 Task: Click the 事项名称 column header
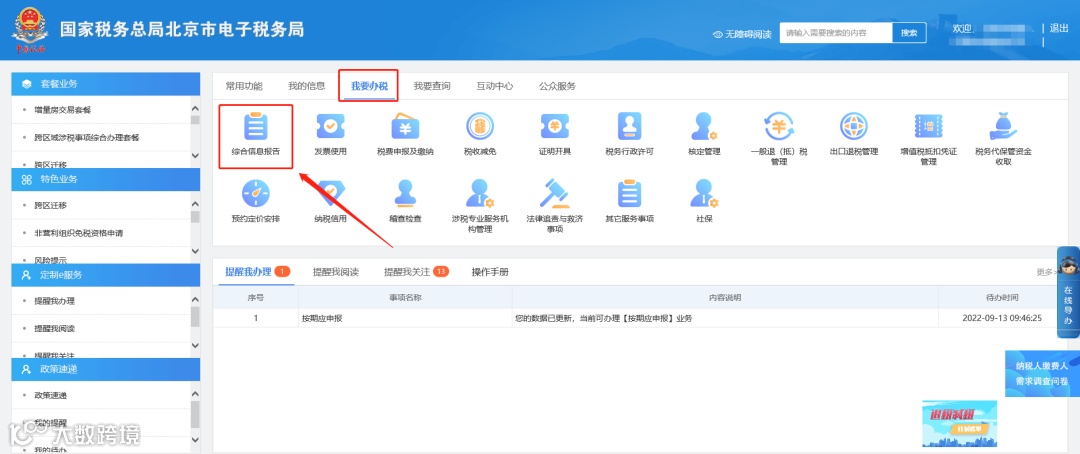point(405,298)
